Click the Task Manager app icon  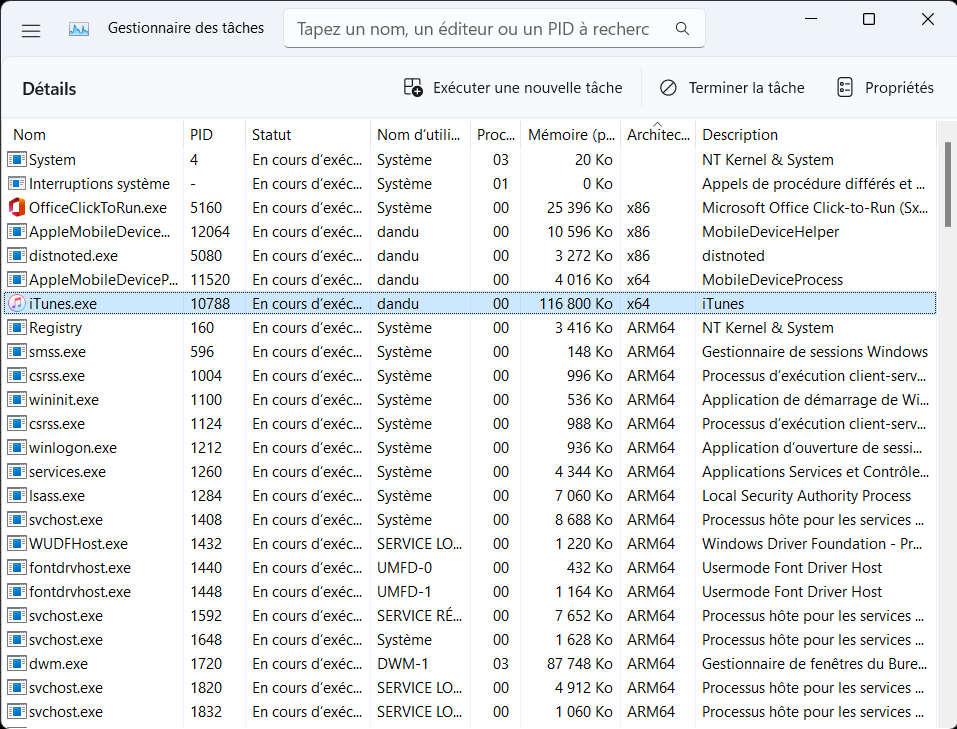click(x=79, y=29)
